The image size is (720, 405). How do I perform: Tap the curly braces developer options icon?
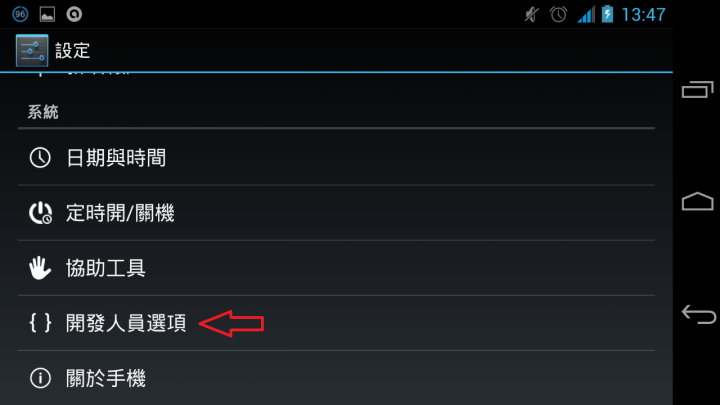pos(40,323)
